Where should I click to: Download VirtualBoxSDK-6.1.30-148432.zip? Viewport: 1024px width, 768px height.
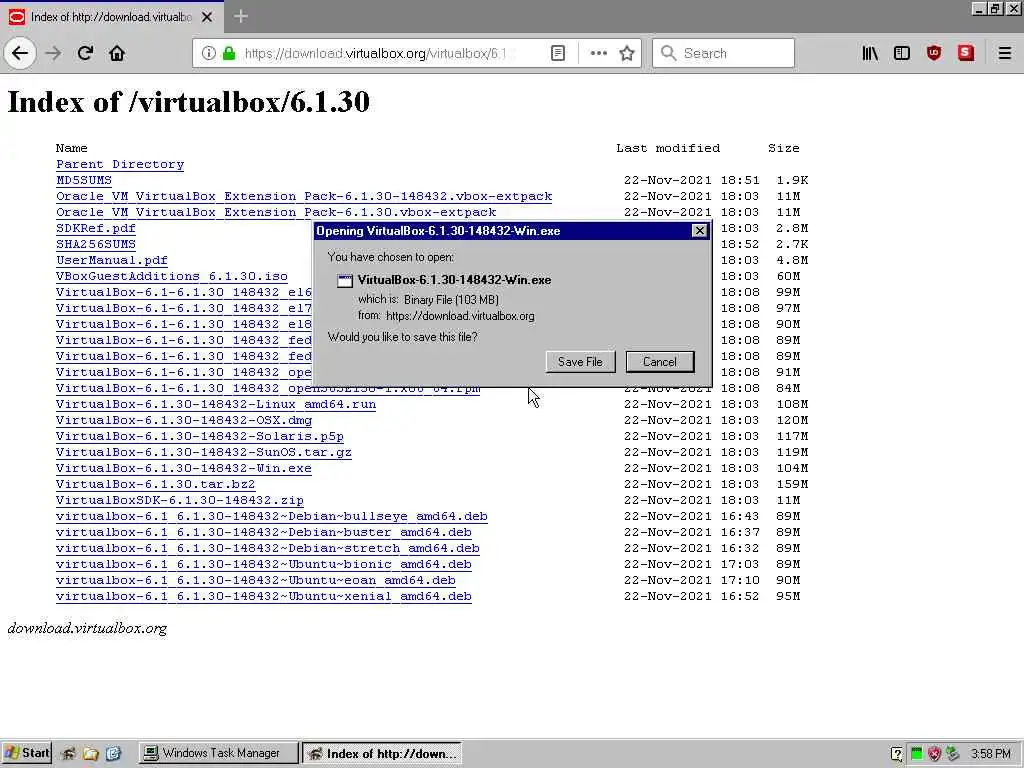click(180, 500)
